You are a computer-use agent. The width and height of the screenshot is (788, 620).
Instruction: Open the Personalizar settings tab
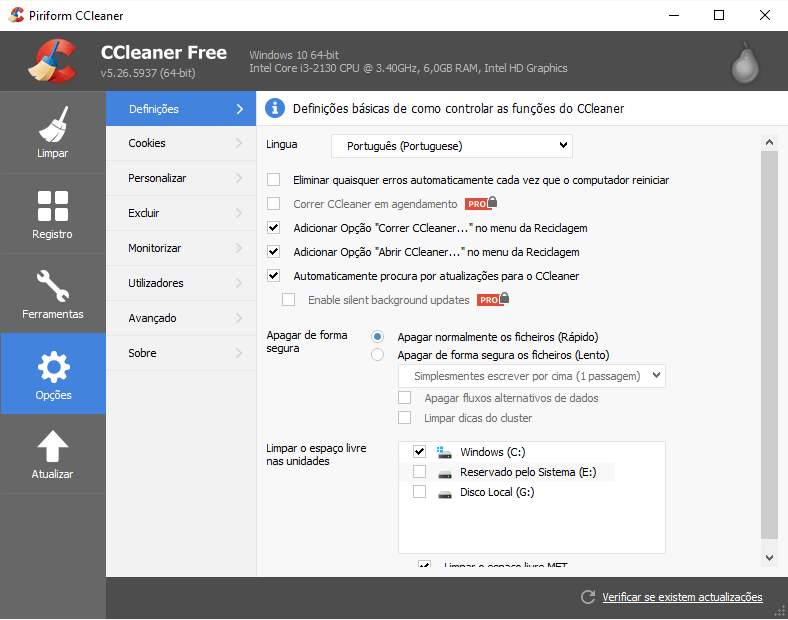[x=181, y=178]
